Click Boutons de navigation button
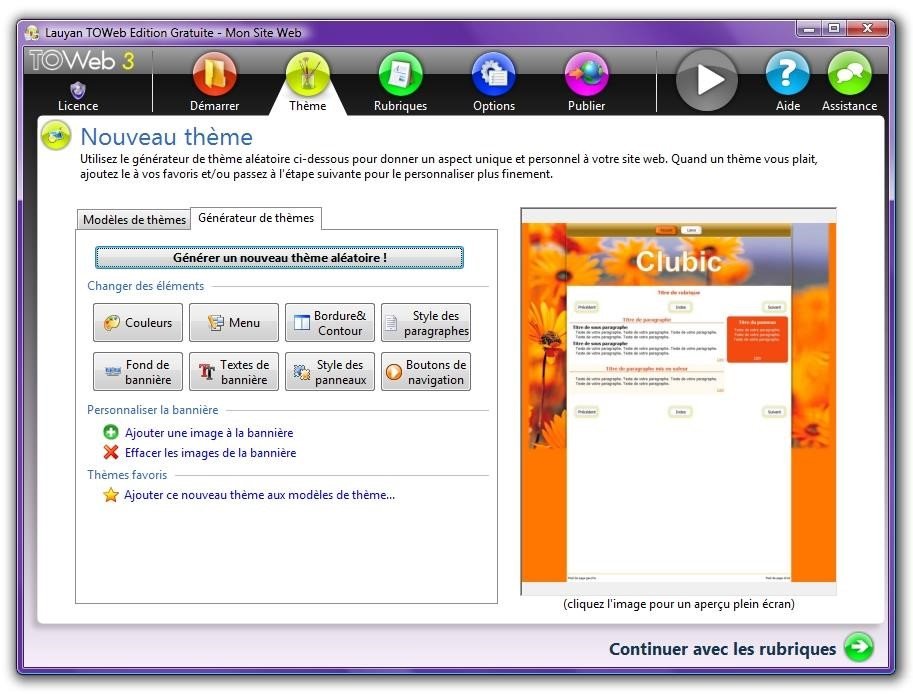 (x=426, y=371)
